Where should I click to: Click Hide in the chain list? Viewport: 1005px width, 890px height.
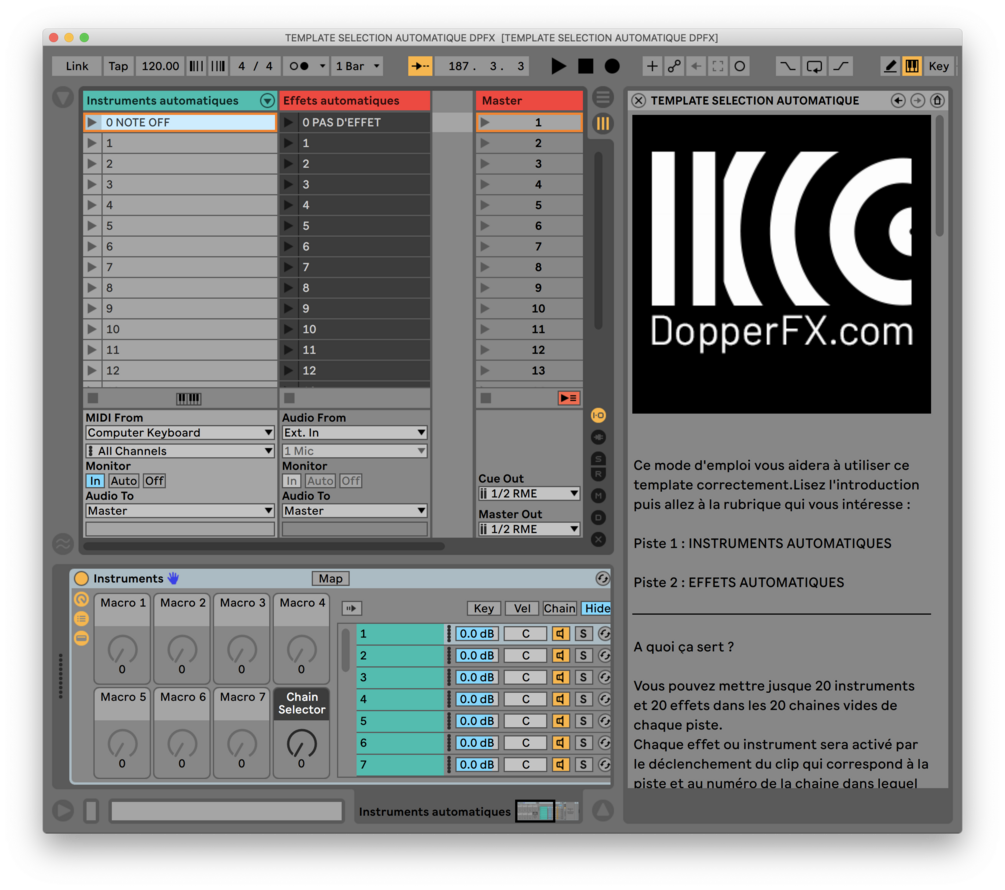[597, 609]
